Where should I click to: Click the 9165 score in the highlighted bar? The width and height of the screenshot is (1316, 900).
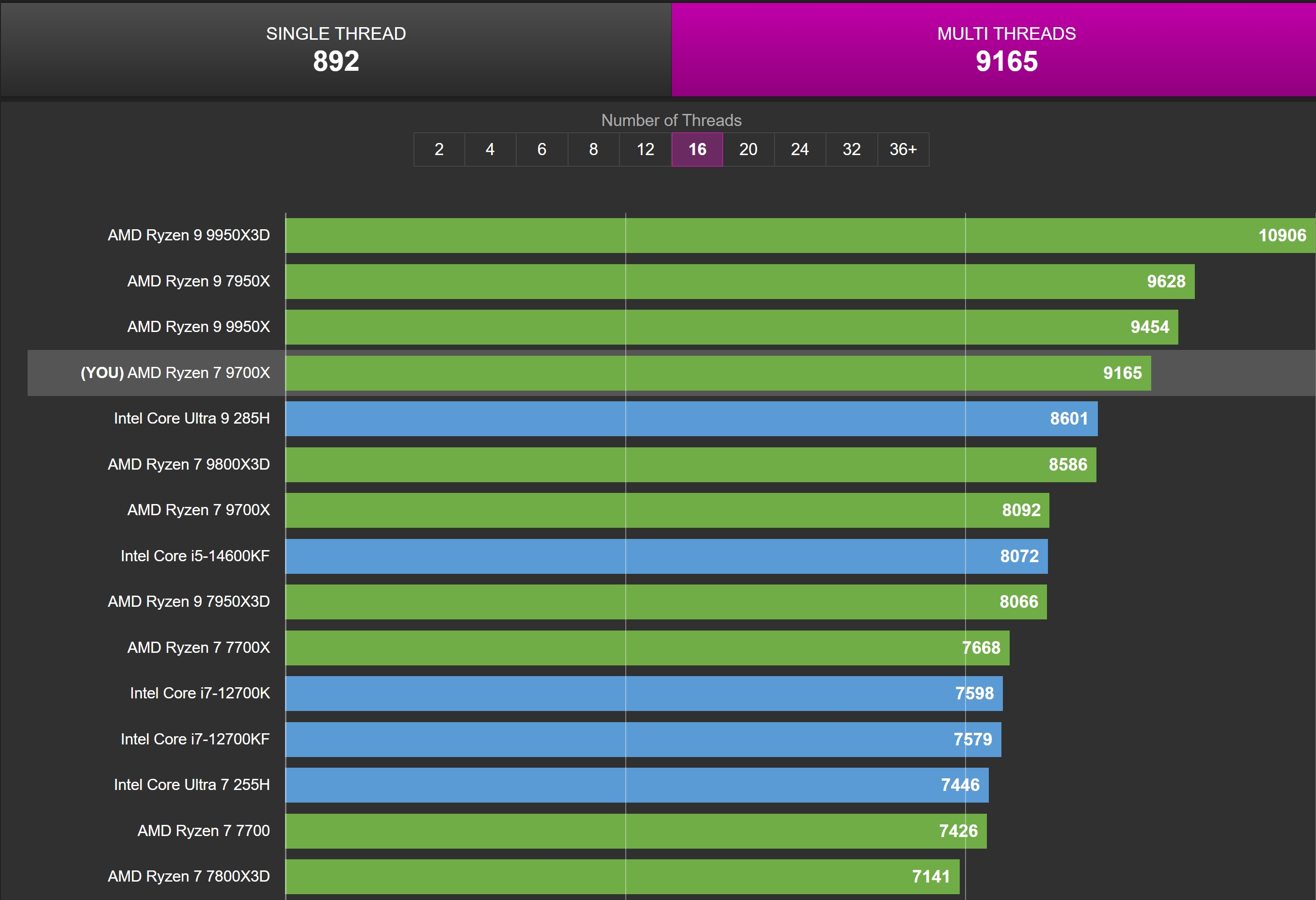1122,373
